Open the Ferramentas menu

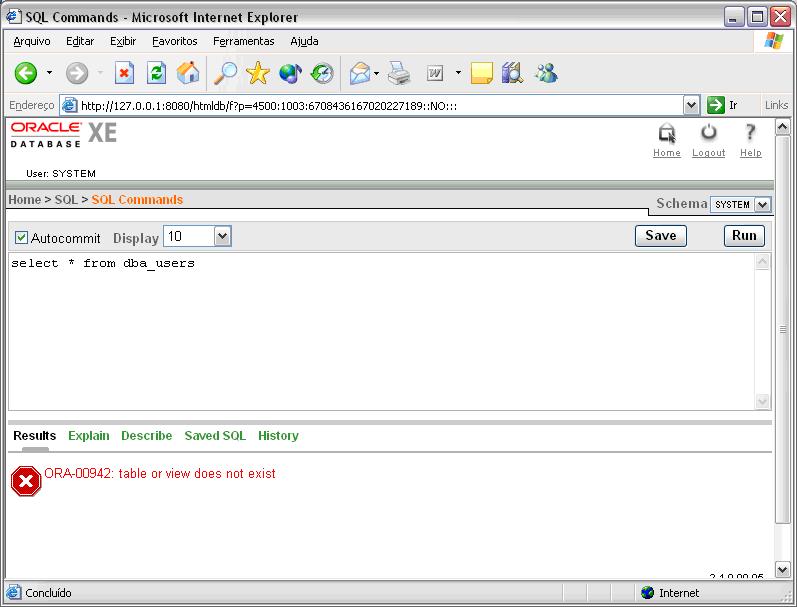point(243,41)
